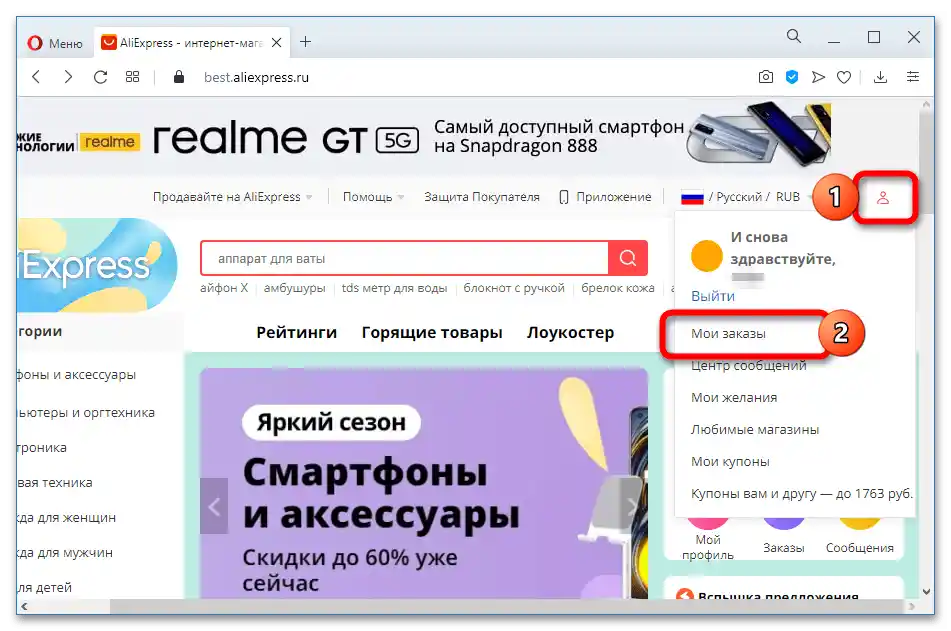951x631 pixels.
Task: Reload the page
Action: pos(101,77)
